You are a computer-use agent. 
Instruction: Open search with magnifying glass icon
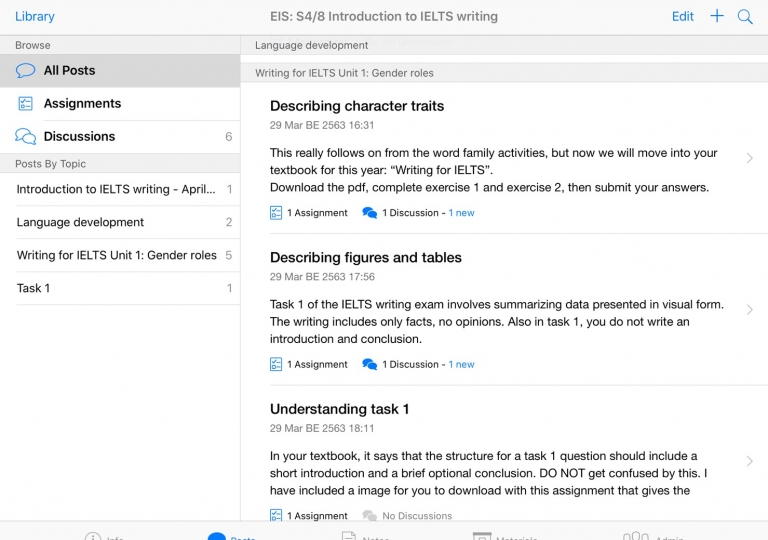pyautogui.click(x=745, y=16)
